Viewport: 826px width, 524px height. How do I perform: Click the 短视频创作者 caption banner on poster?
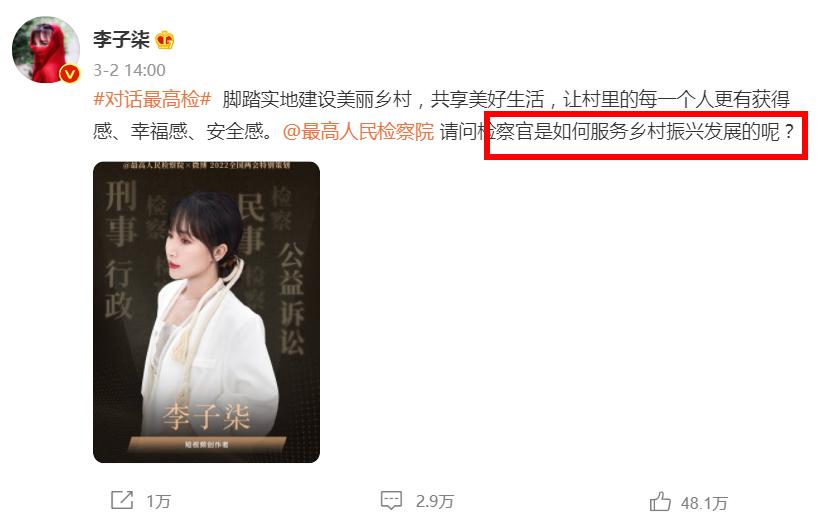tap(206, 444)
